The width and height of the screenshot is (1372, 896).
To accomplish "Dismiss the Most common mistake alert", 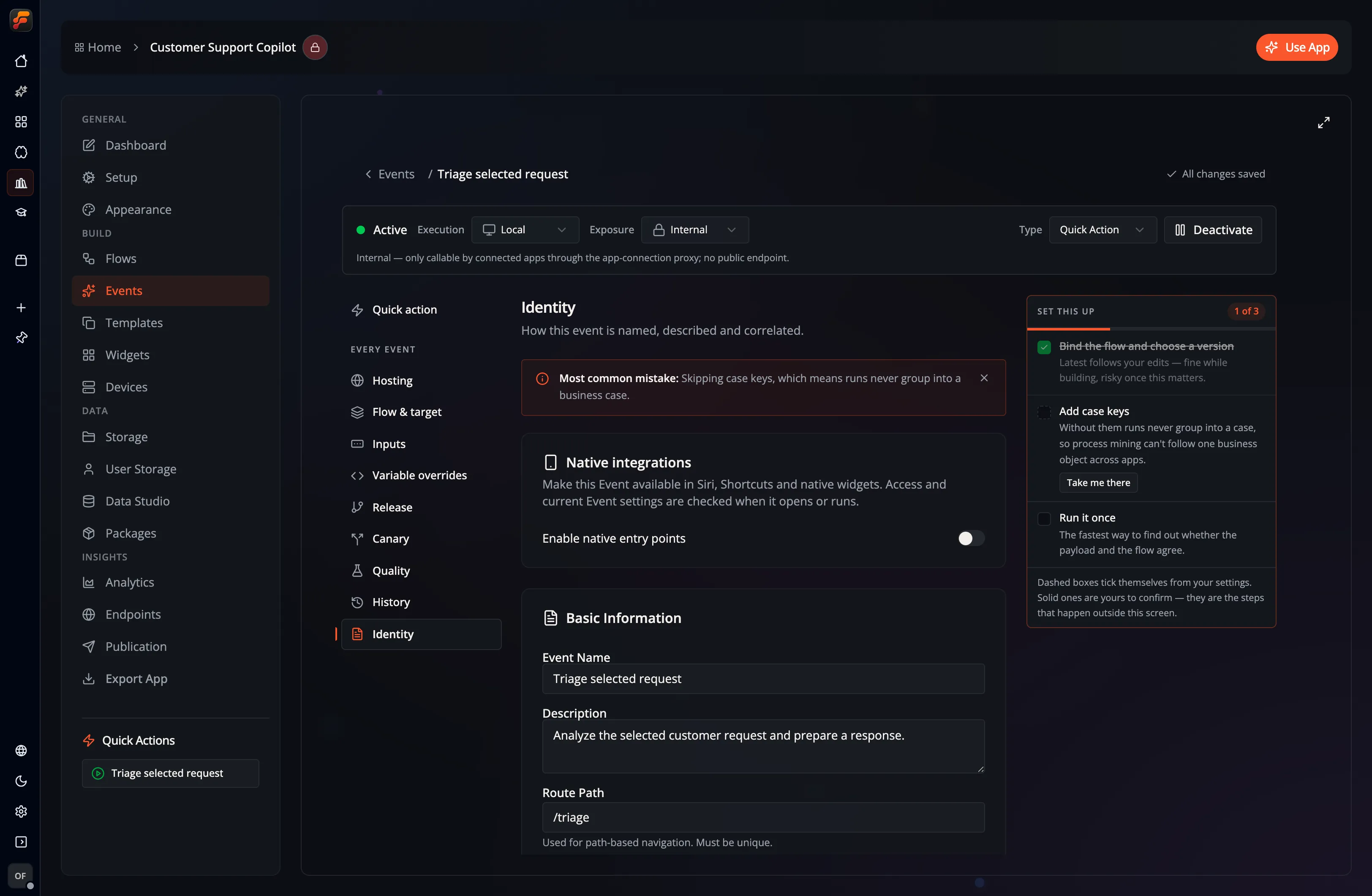I will click(x=984, y=378).
